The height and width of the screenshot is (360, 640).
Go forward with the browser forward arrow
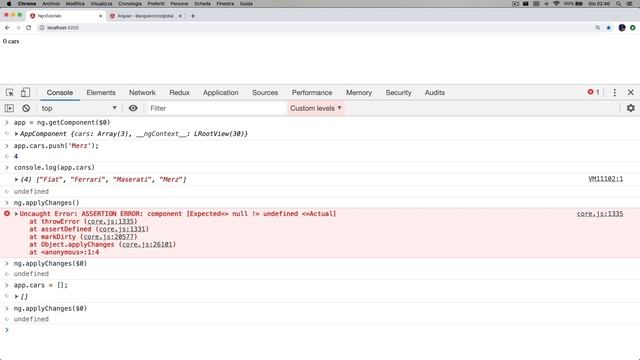[18, 28]
